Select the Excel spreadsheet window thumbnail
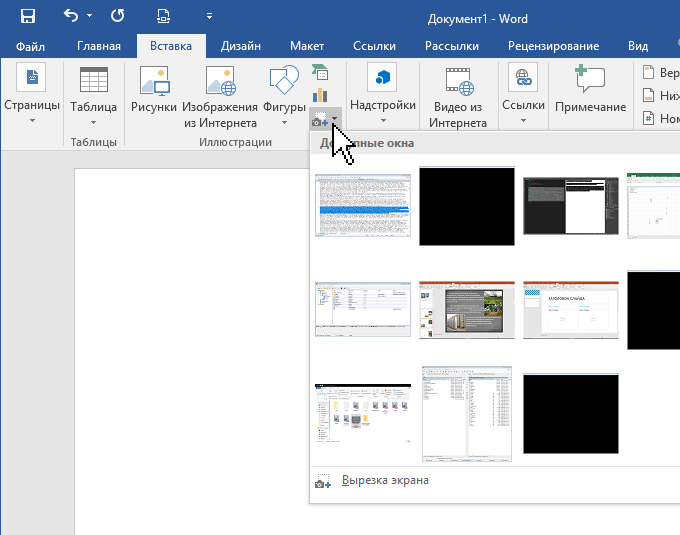Viewport: 680px width, 535px height. 653,206
